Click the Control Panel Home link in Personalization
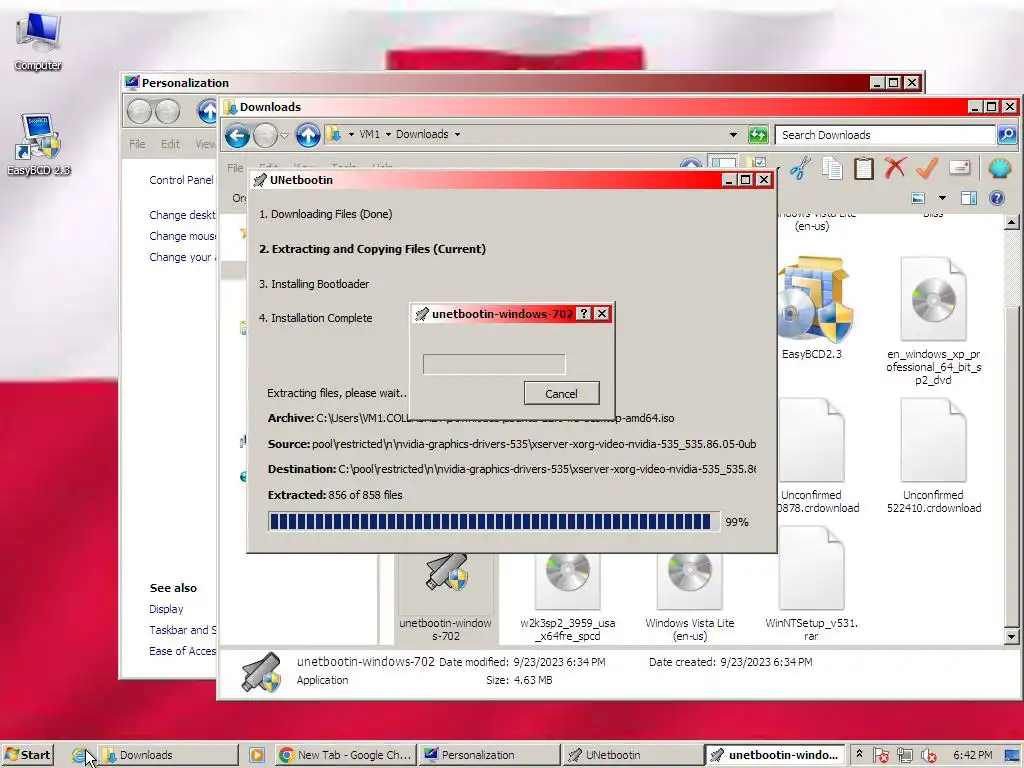 point(182,180)
